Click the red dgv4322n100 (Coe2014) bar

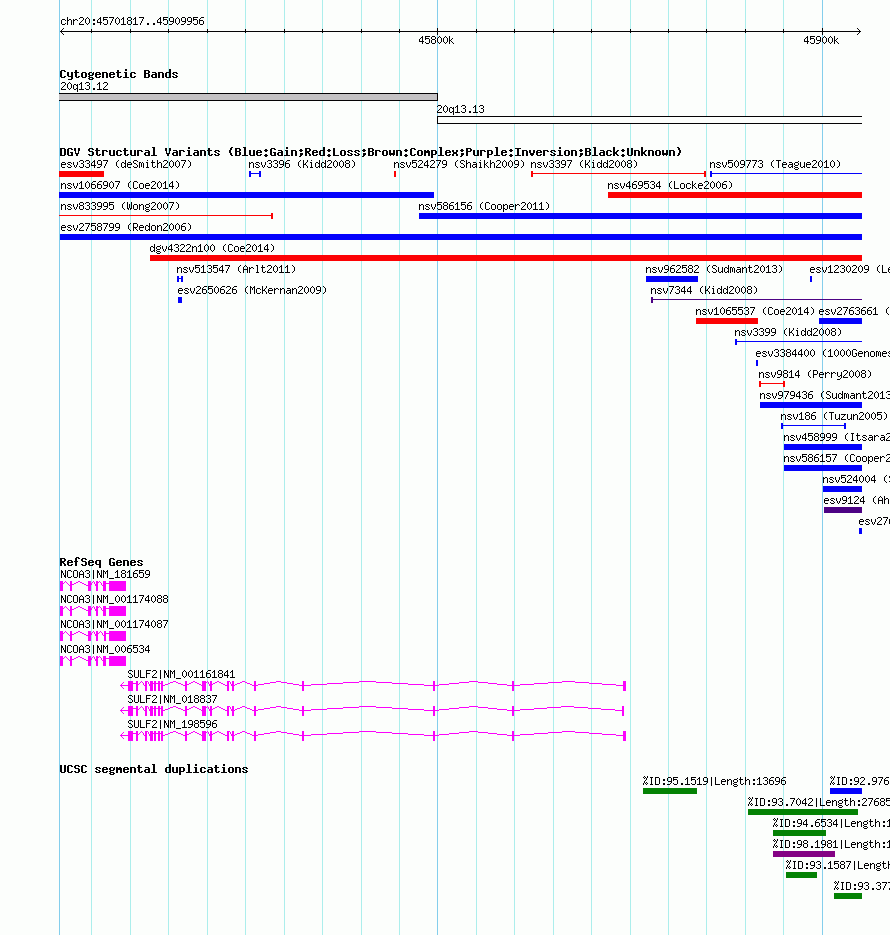pos(506,258)
